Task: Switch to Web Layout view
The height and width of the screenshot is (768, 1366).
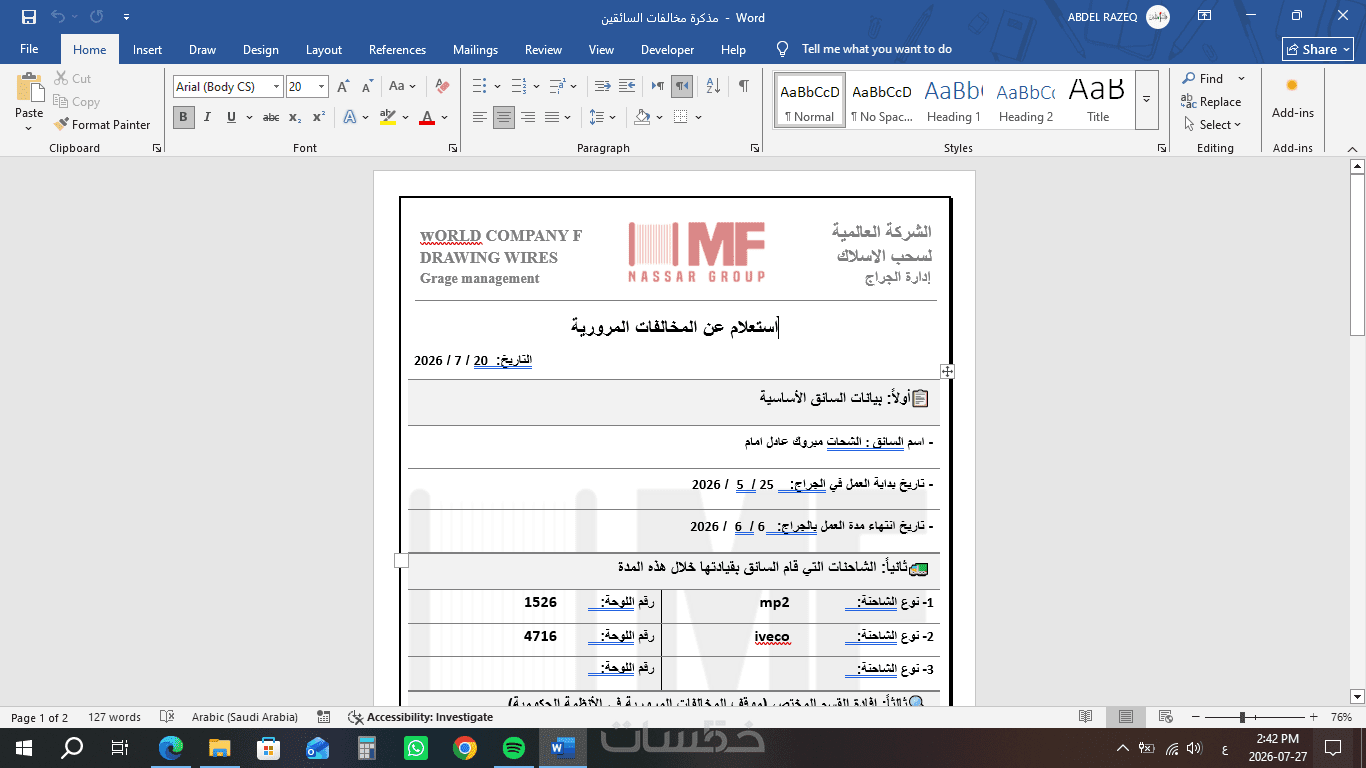Action: pyautogui.click(x=1166, y=717)
